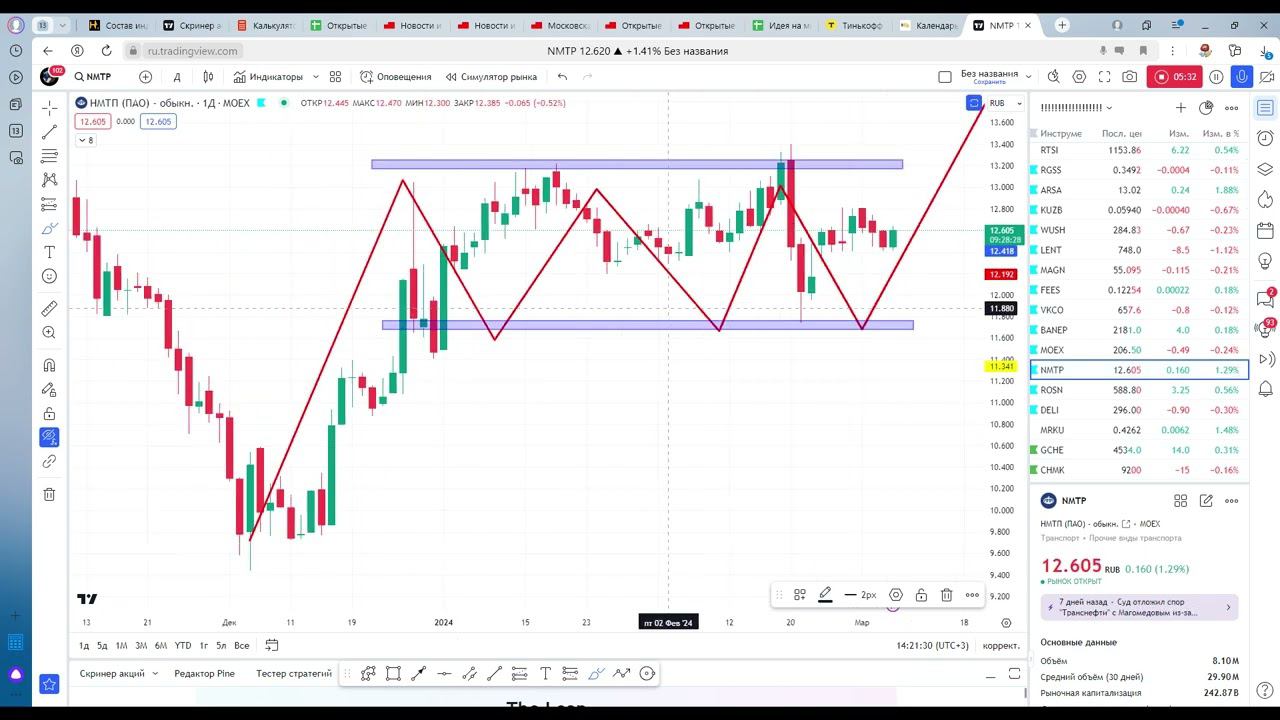Open Скринер акций panel dropdown
The image size is (1280, 720).
pyautogui.click(x=119, y=673)
